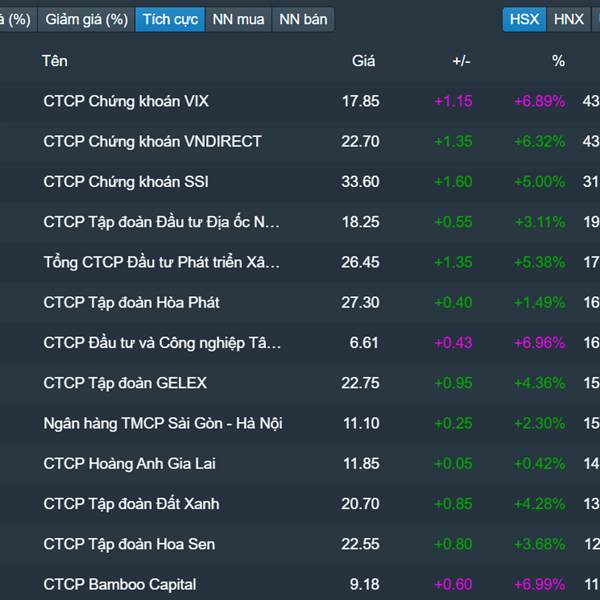Sort by the % column header
The height and width of the screenshot is (600, 600).
pos(558,61)
